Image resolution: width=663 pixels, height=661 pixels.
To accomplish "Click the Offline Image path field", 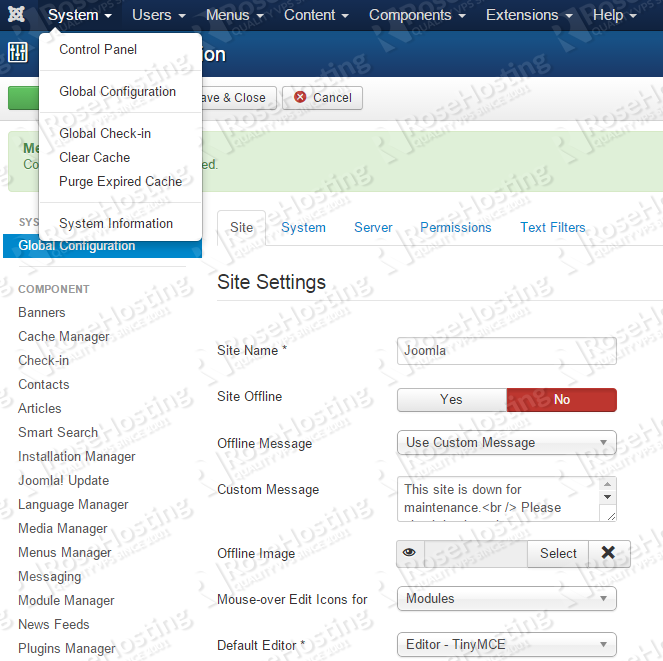I will [476, 553].
